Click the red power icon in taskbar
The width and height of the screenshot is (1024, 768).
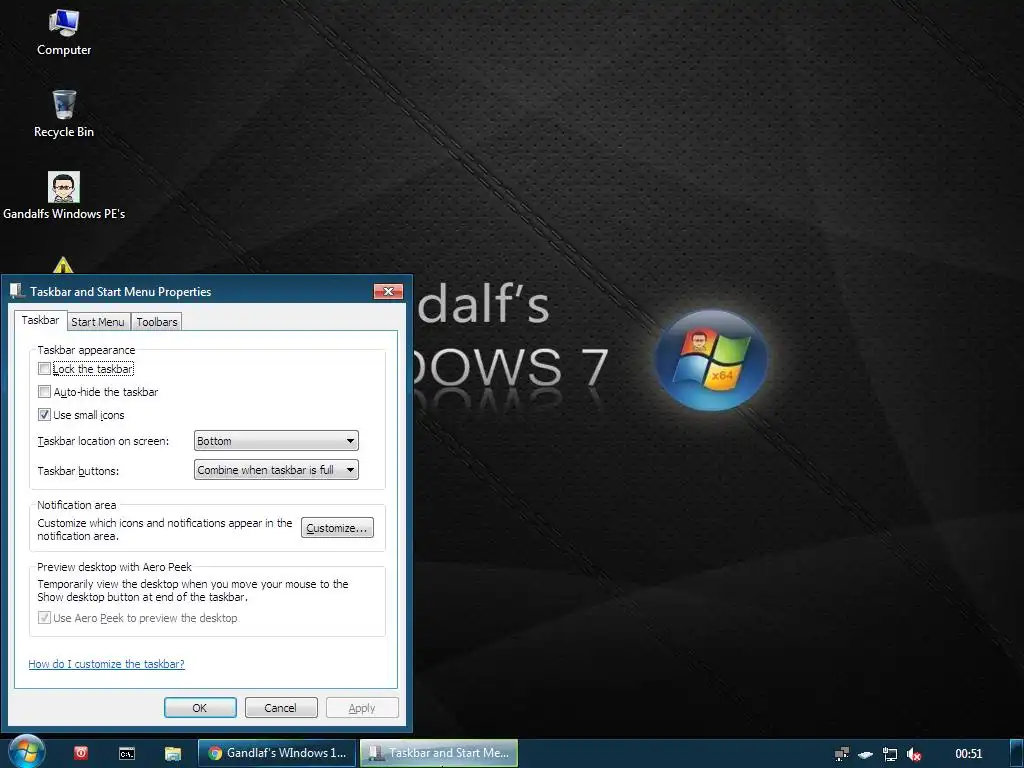coord(81,753)
